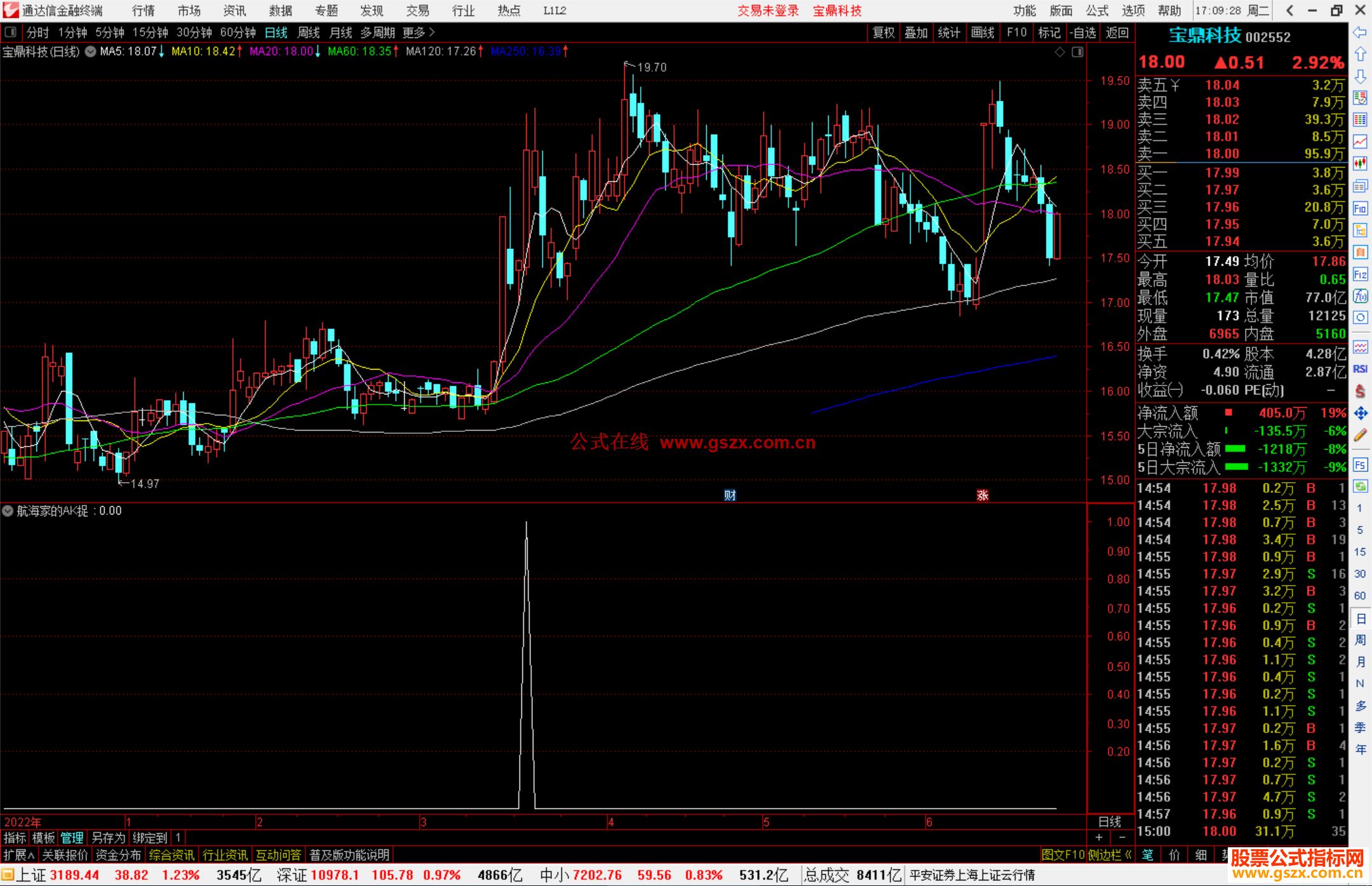The height and width of the screenshot is (886, 1372).
Task: Click the blue left arrow sidebar icon
Action: (x=1360, y=32)
